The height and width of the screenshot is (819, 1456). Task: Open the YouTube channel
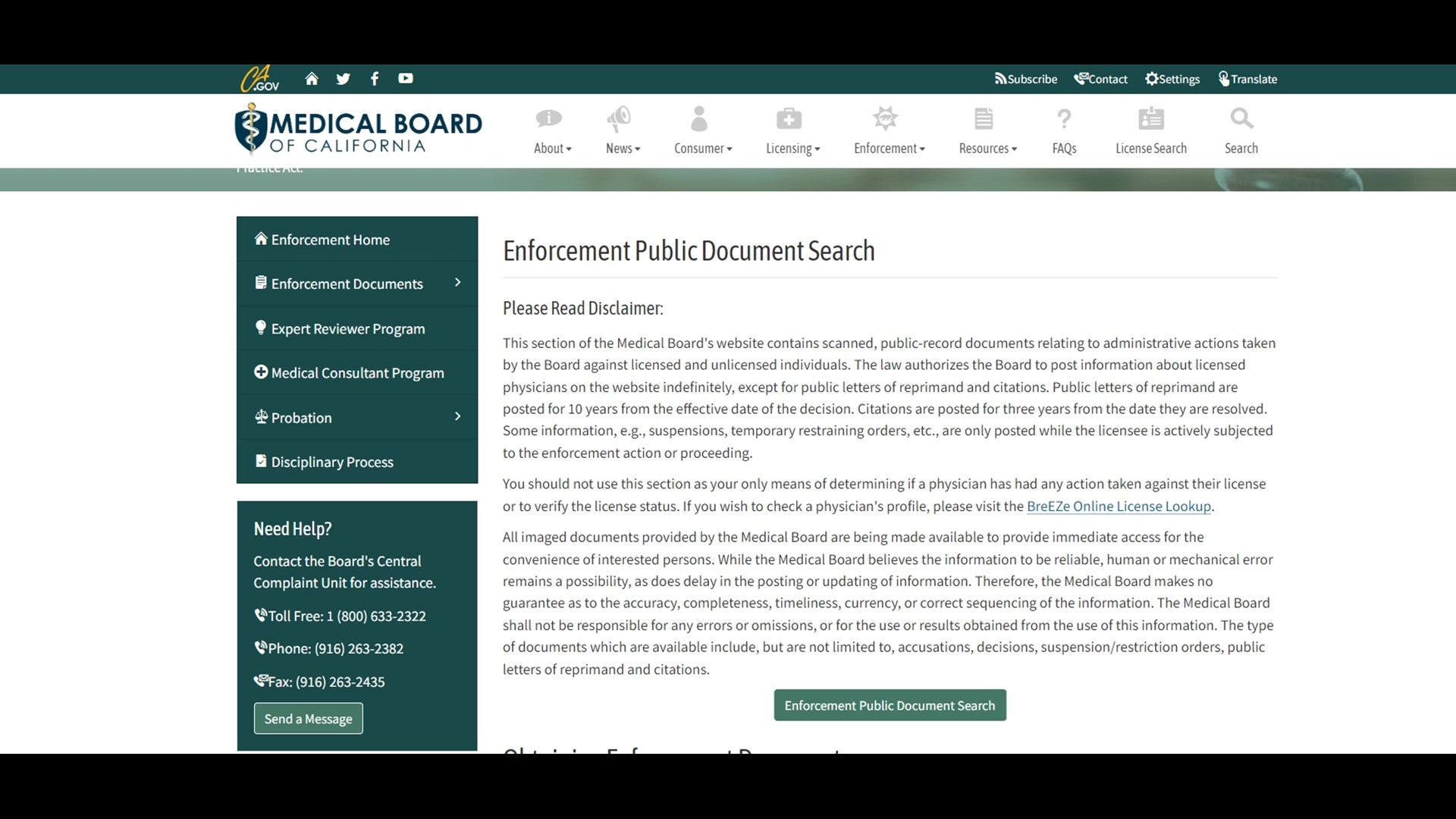coord(406,79)
